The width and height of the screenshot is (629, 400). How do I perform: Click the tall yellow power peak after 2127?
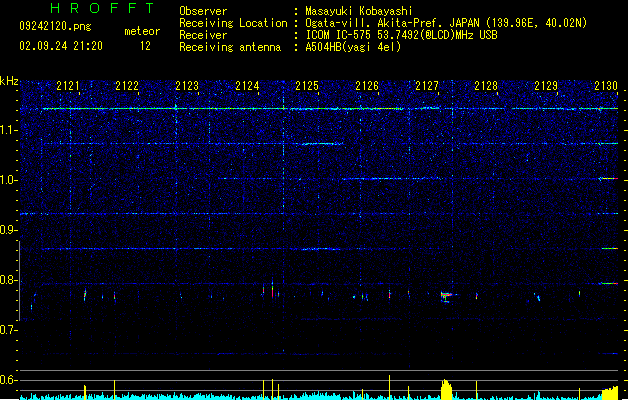(x=446, y=389)
